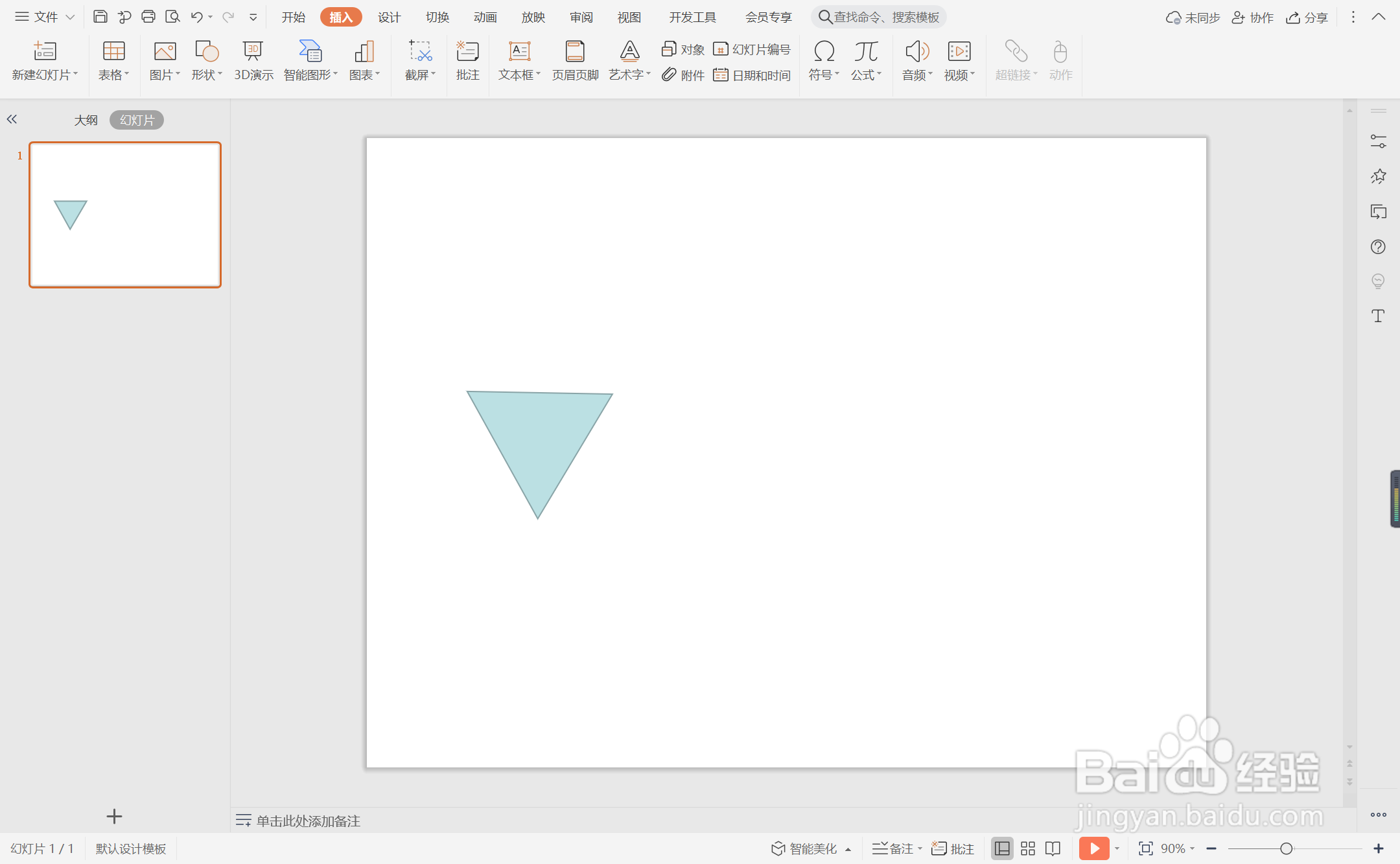Screen dimensions: 1400x864
Task: Switch to reading view mode
Action: (1053, 848)
